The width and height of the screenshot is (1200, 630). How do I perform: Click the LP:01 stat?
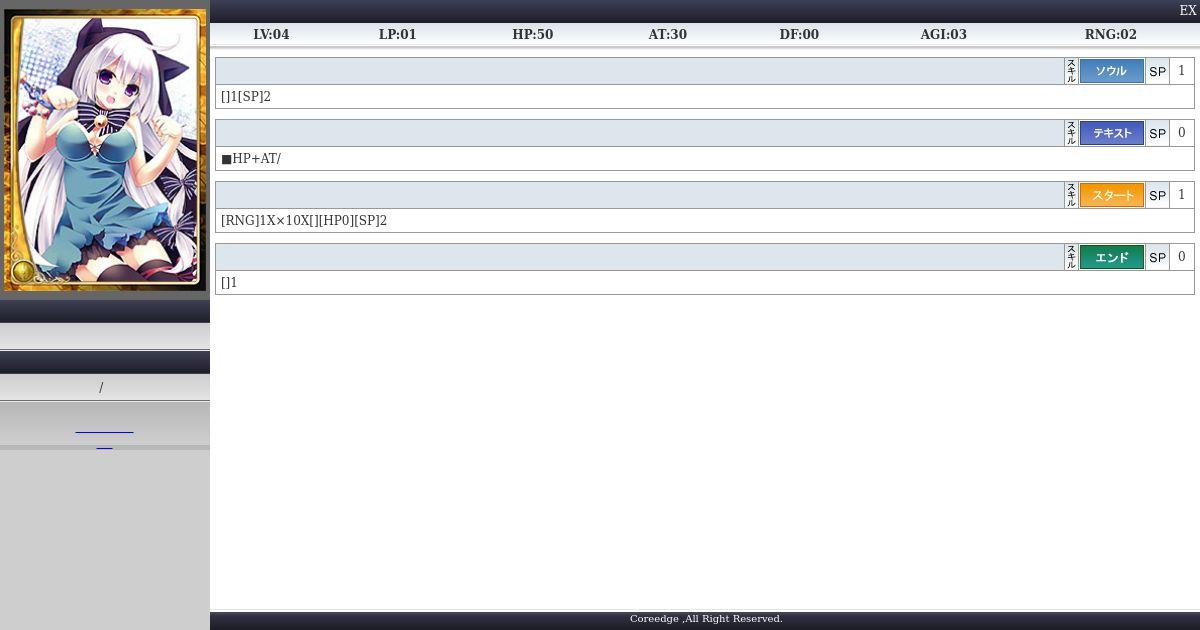[397, 34]
